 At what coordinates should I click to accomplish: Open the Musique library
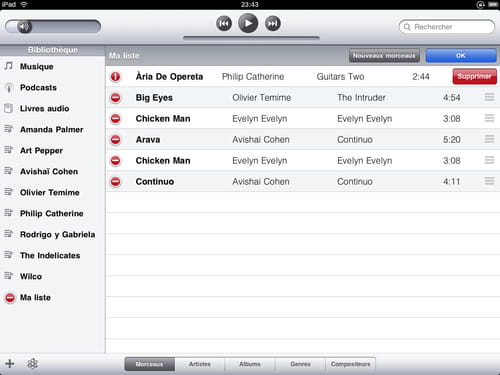click(52, 67)
